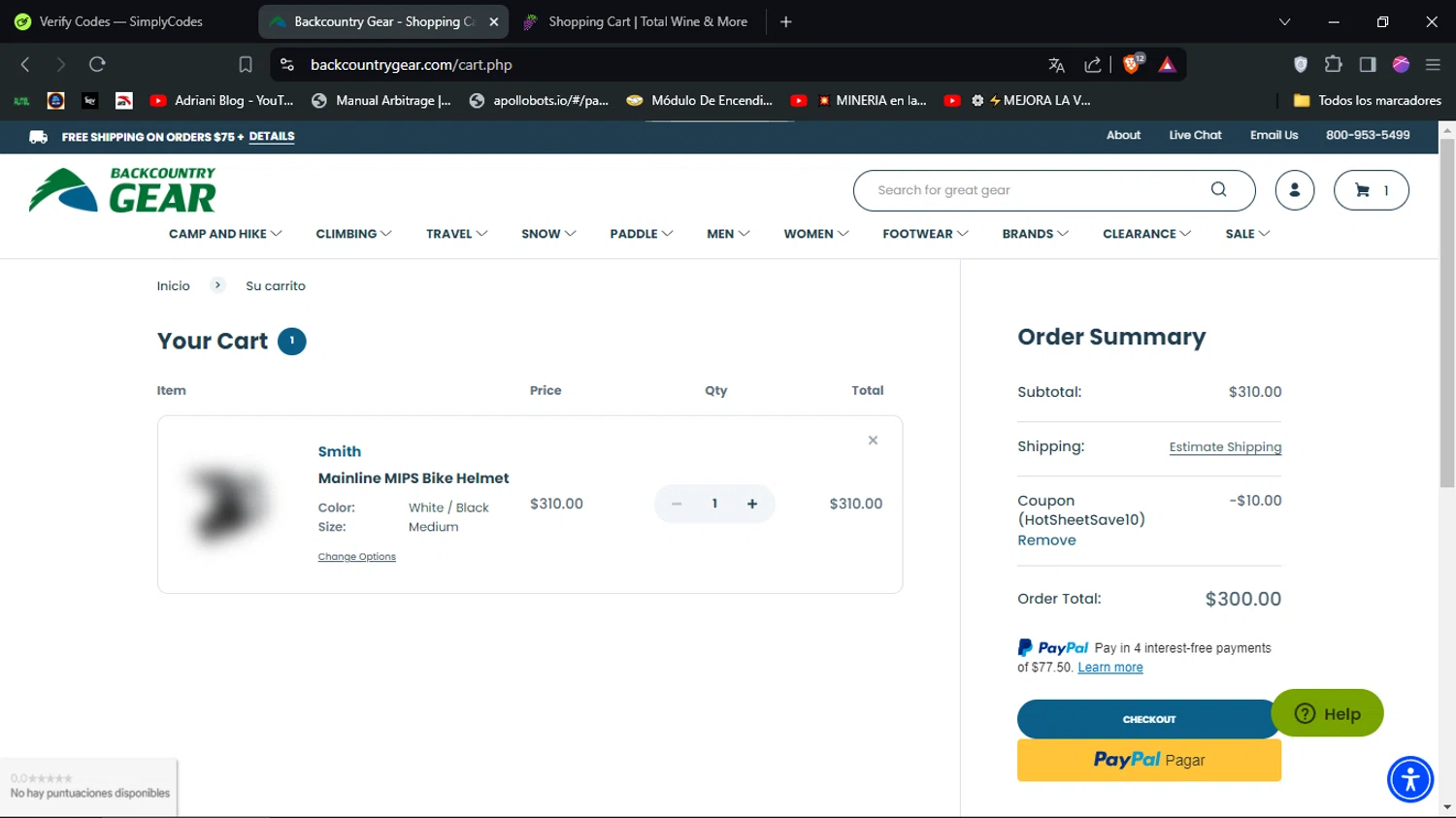The image size is (1456, 818).
Task: Click the 800-953-5499 phone number
Action: [x=1368, y=136]
